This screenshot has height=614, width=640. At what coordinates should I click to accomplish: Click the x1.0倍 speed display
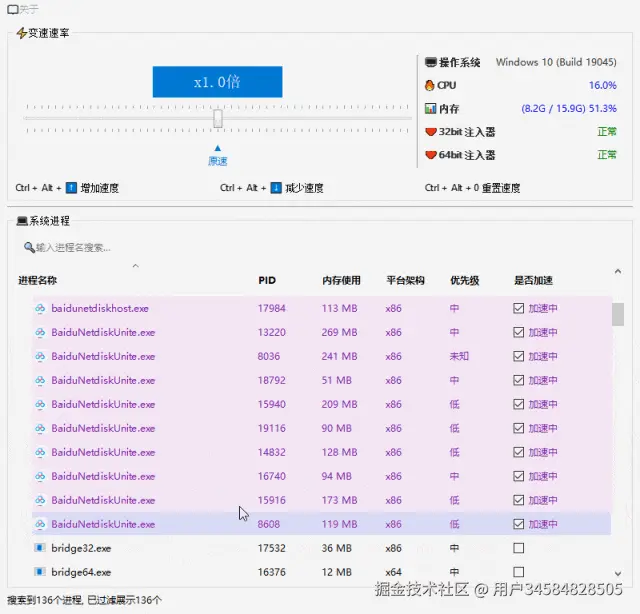click(218, 82)
